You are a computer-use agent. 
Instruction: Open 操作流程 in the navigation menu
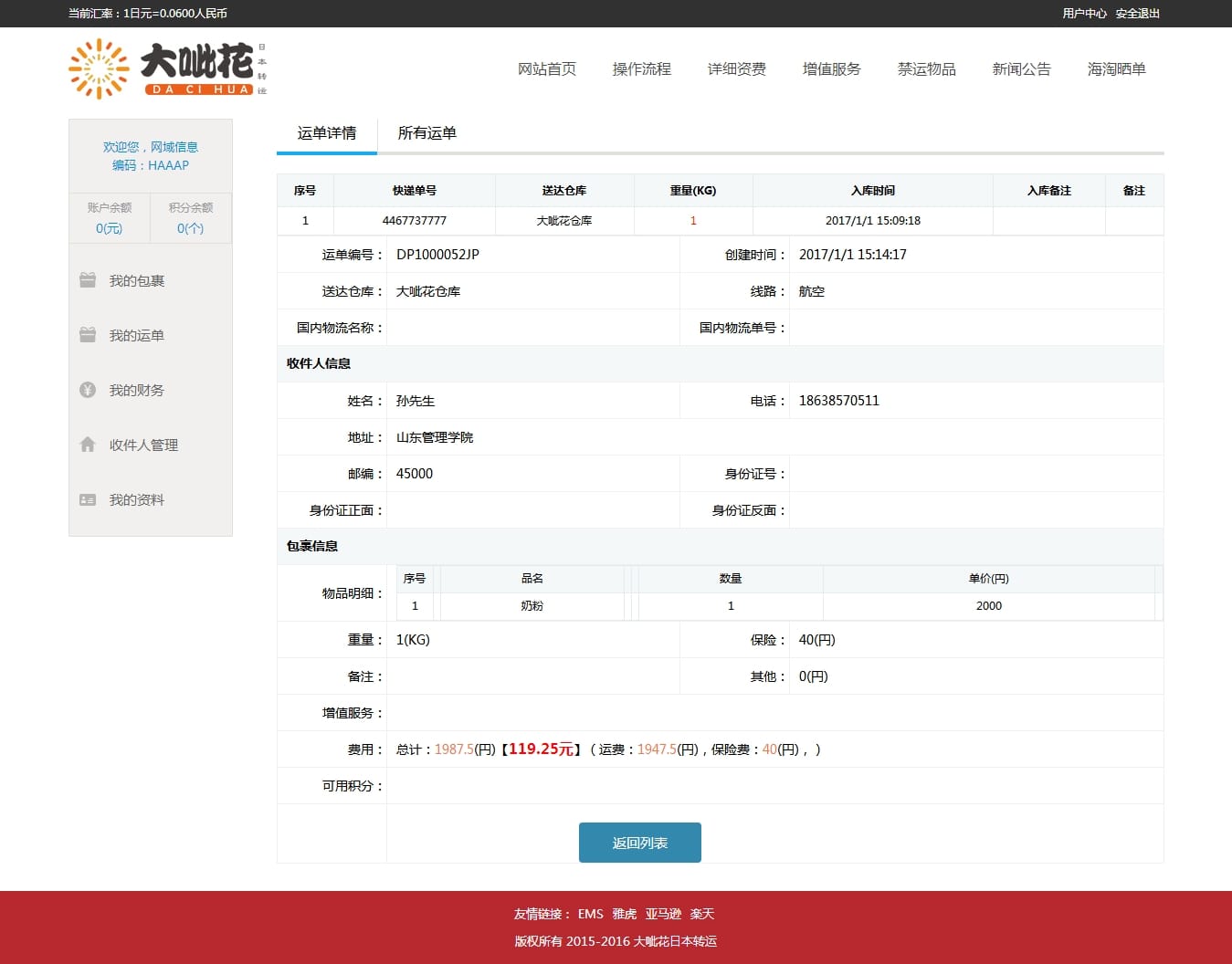click(642, 69)
